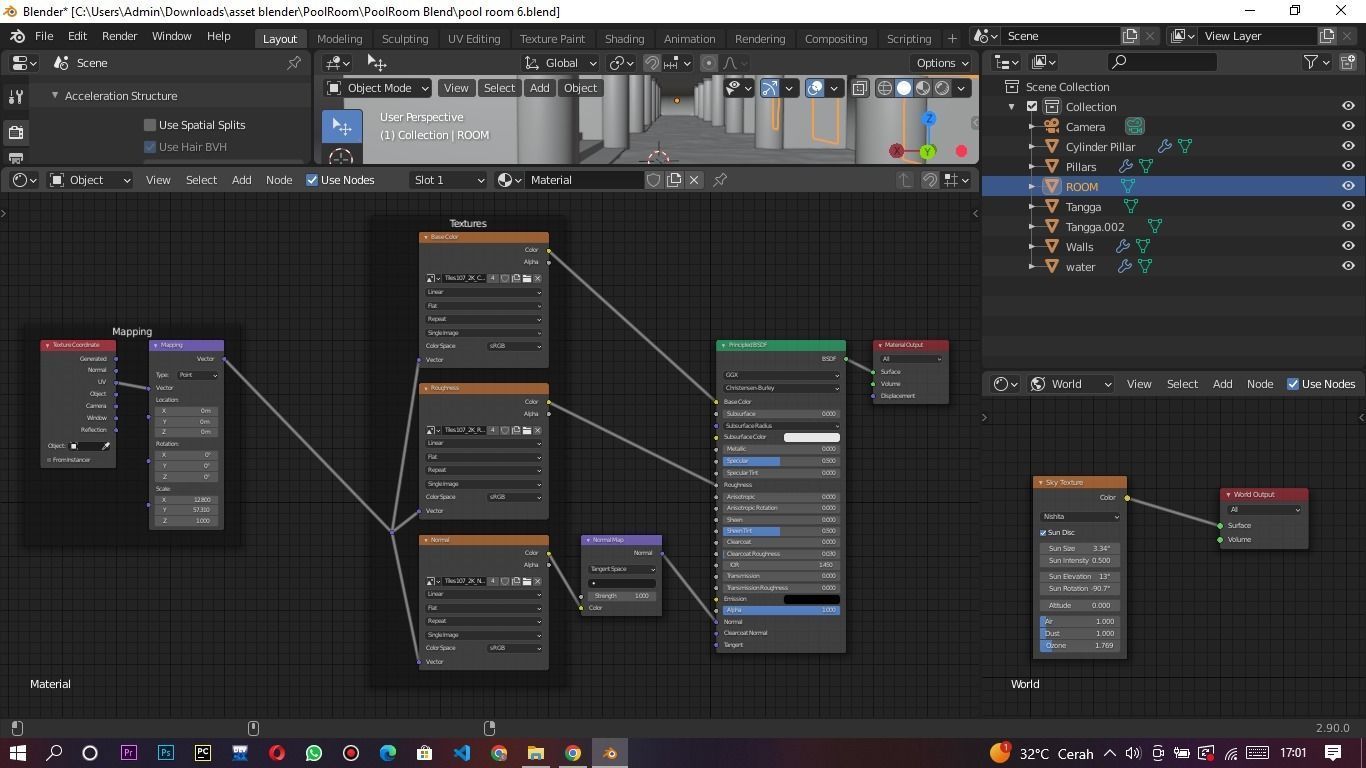Hide the ROOM object in outliner
1366x768 pixels.
(1348, 187)
